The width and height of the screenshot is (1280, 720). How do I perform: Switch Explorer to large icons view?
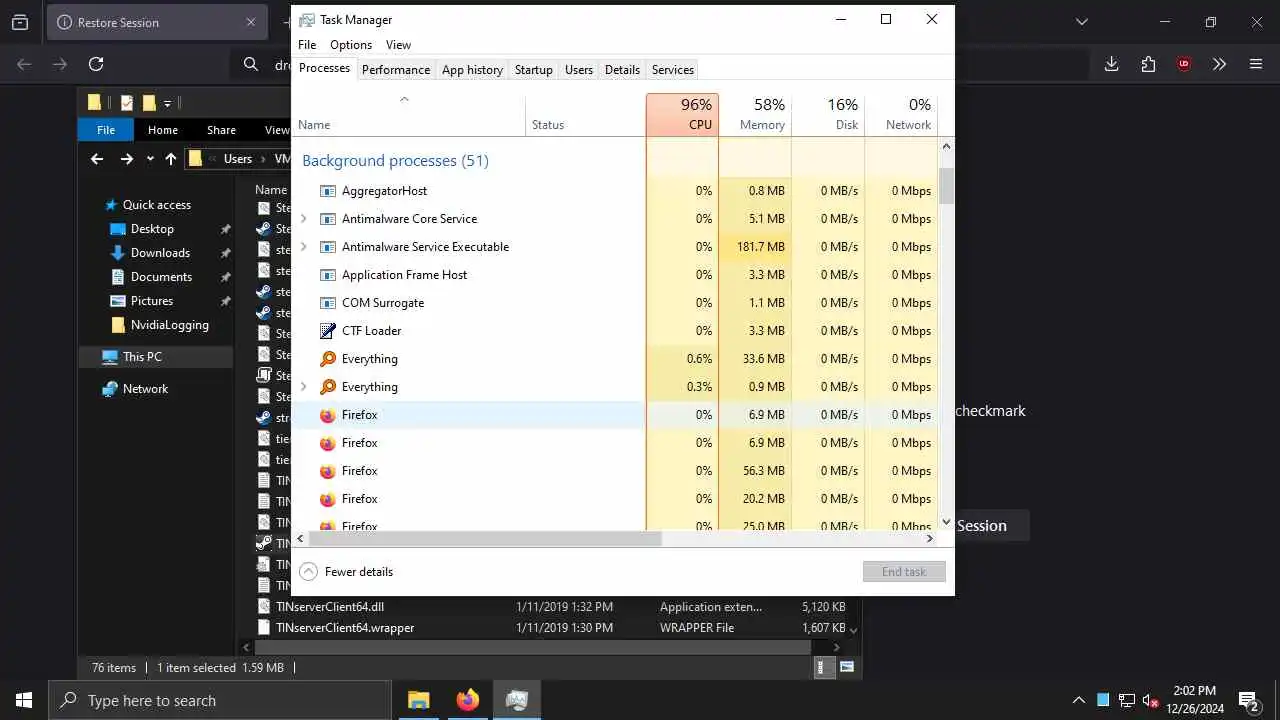[847, 667]
